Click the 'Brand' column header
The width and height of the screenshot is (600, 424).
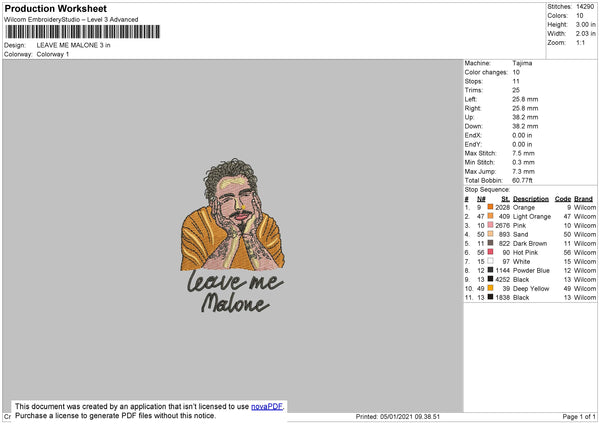(x=584, y=199)
